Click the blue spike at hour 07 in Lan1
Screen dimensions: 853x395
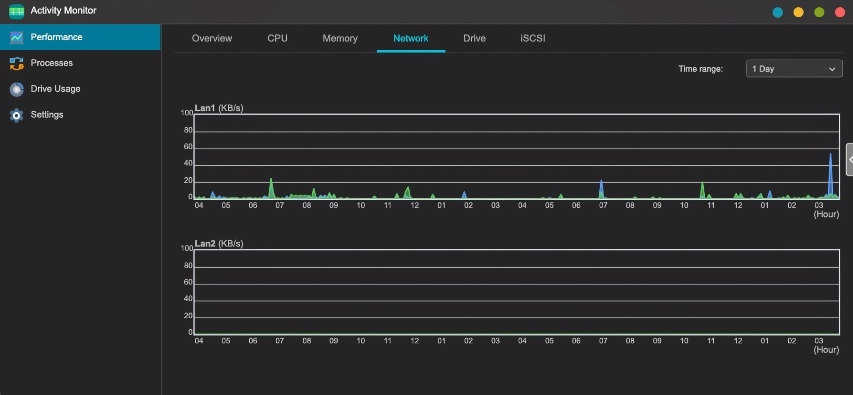601,189
